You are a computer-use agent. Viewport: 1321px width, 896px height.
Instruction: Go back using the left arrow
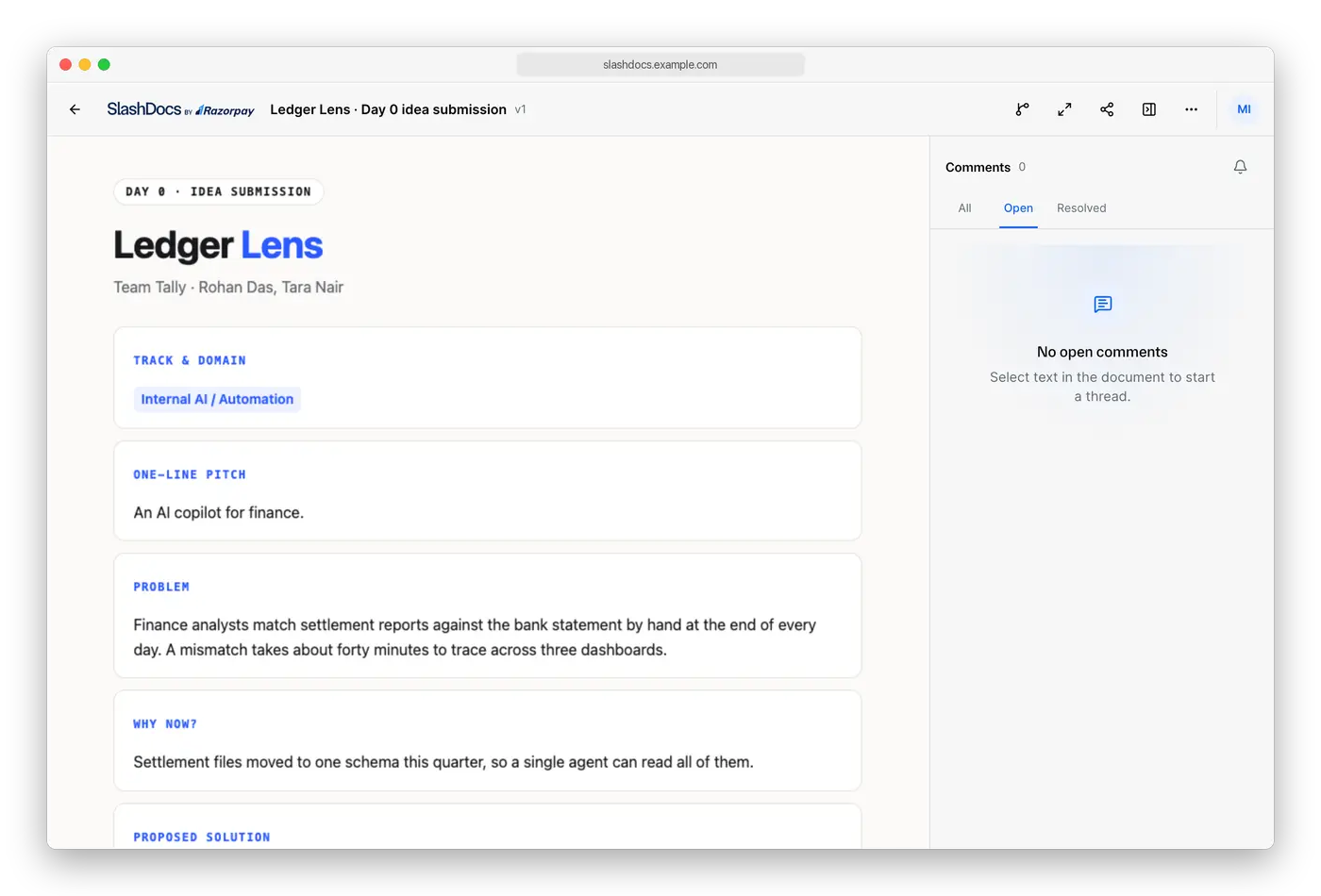(x=75, y=109)
